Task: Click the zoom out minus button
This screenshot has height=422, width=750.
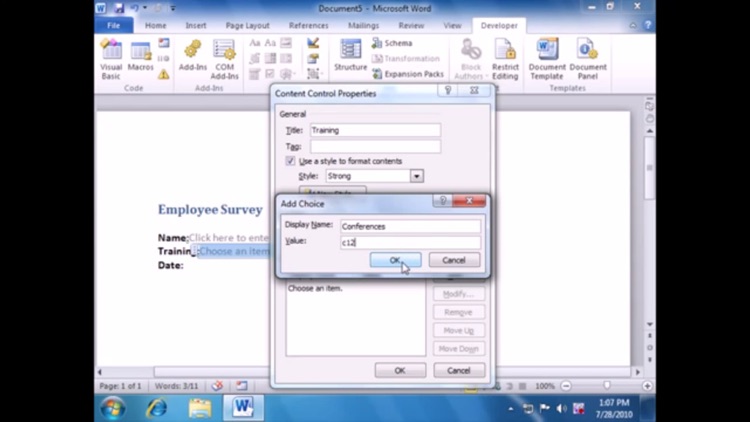Action: tap(566, 386)
